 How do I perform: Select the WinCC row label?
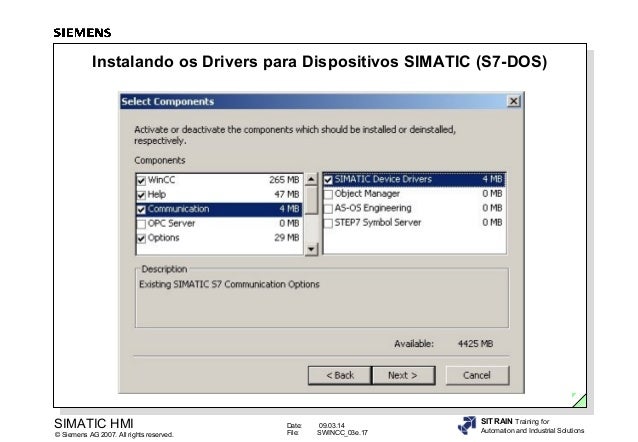point(162,180)
